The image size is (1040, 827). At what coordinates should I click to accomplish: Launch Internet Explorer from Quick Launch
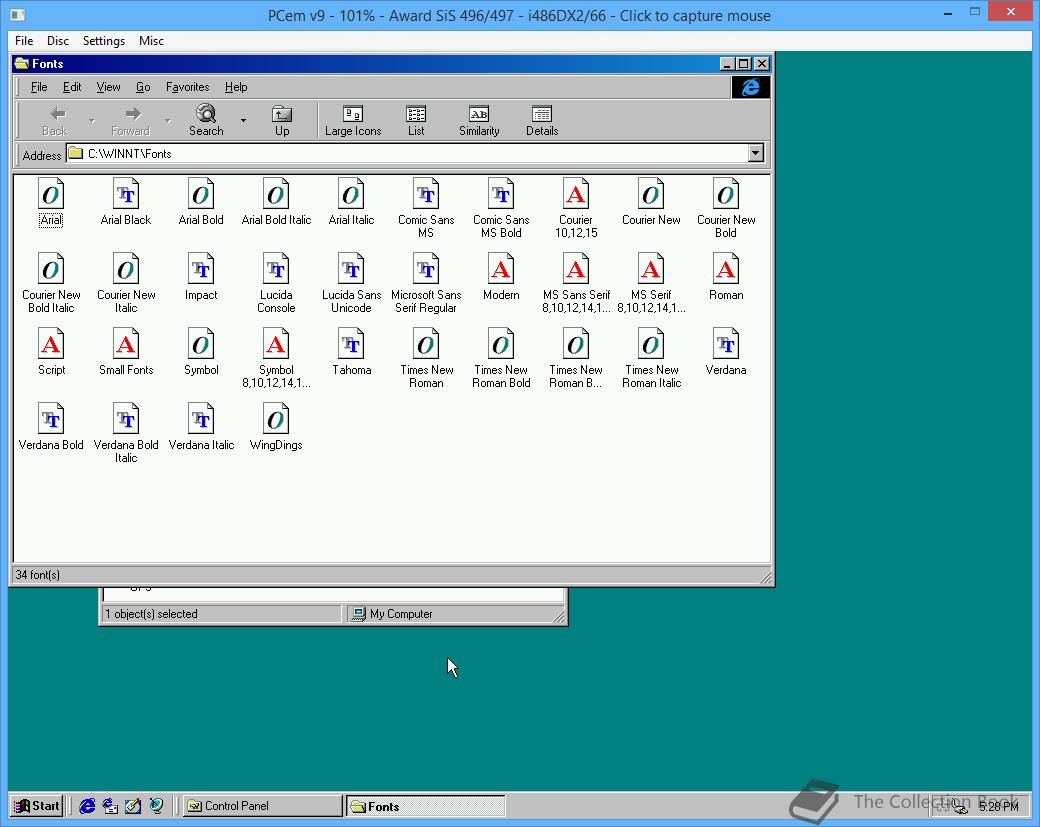(87, 806)
